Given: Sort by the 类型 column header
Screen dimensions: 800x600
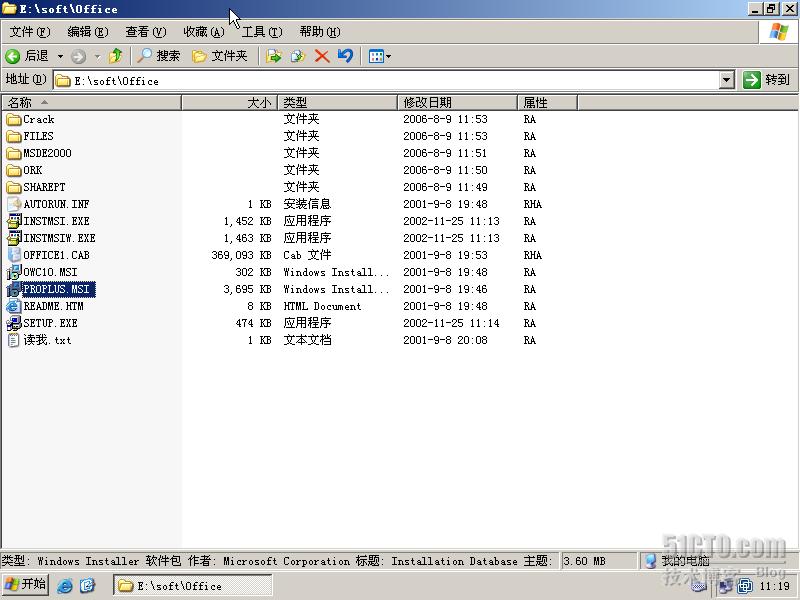Looking at the screenshot, I should point(337,103).
